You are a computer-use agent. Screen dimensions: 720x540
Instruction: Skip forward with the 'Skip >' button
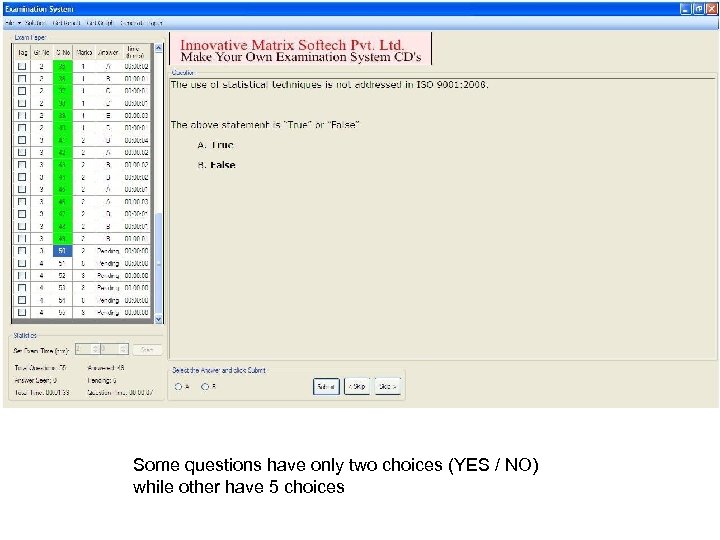pos(388,387)
